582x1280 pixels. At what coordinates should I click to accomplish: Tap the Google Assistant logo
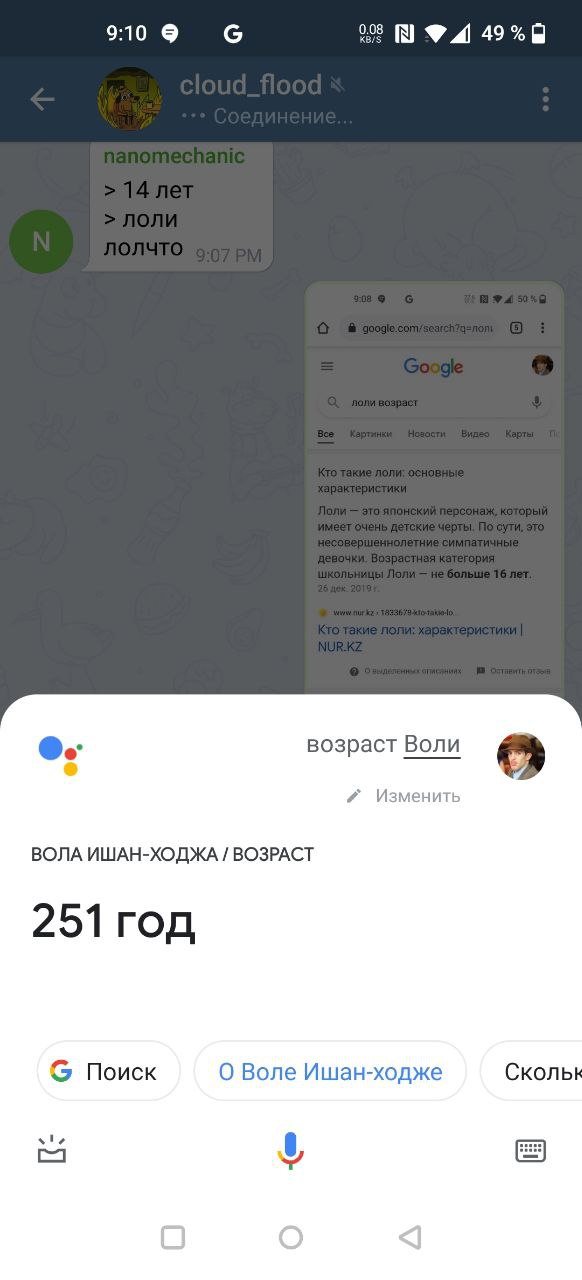tap(60, 755)
